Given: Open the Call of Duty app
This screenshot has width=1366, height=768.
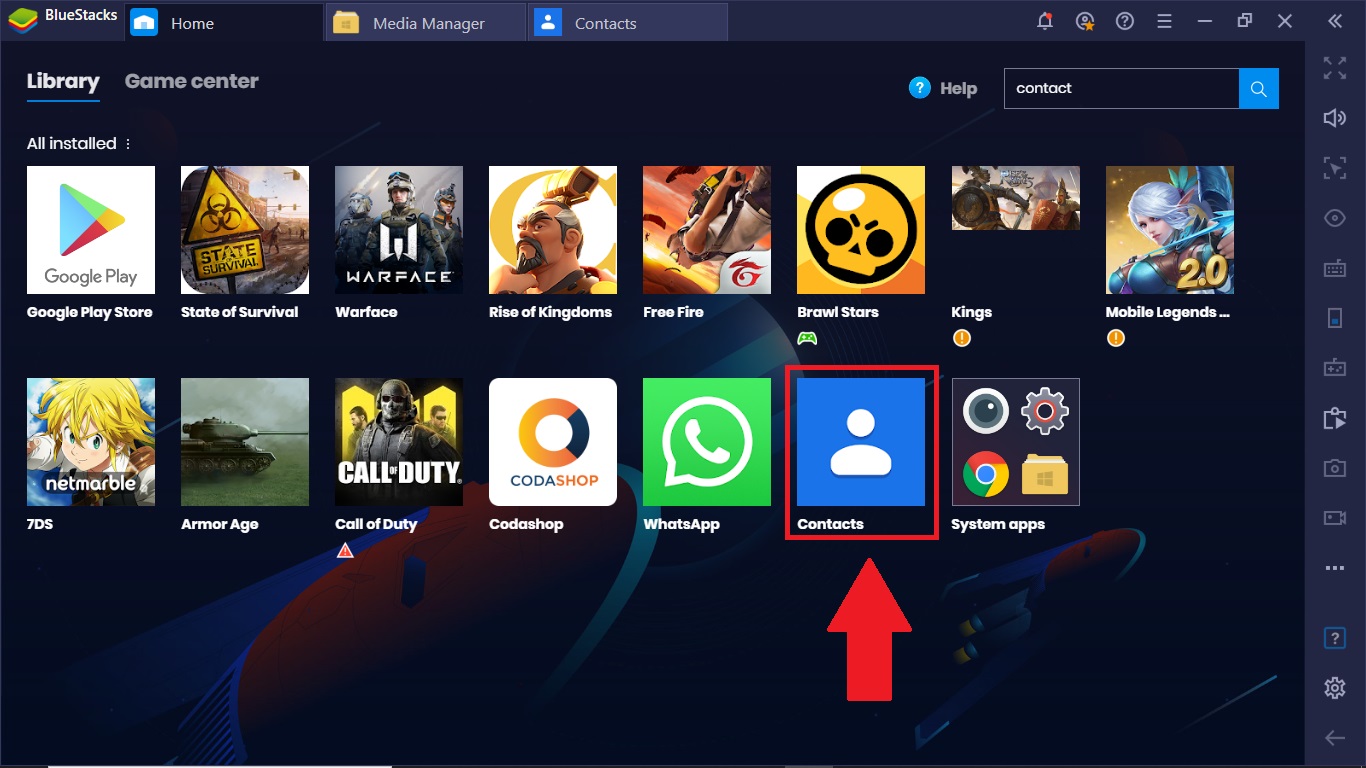Looking at the screenshot, I should point(399,442).
